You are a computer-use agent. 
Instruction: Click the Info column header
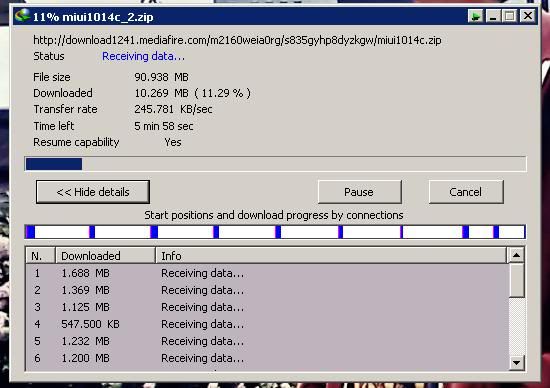(331, 255)
